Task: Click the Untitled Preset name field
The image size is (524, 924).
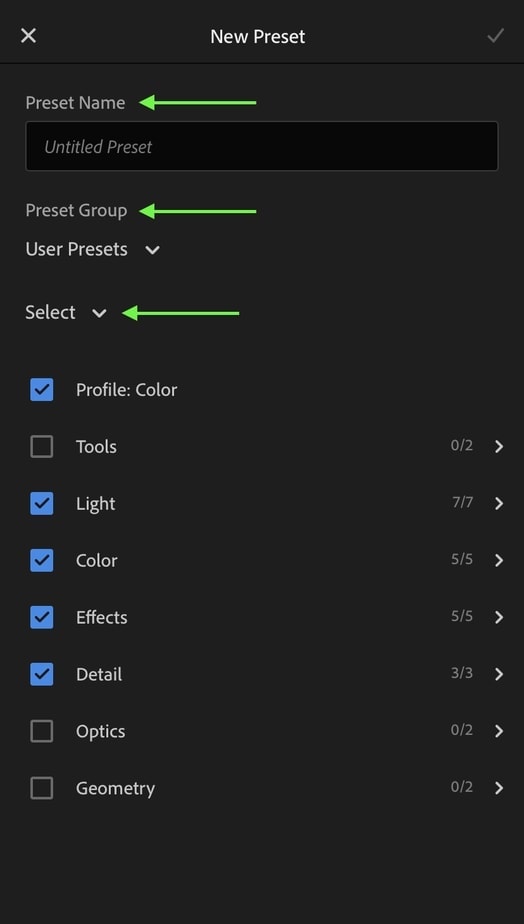Action: tap(262, 146)
